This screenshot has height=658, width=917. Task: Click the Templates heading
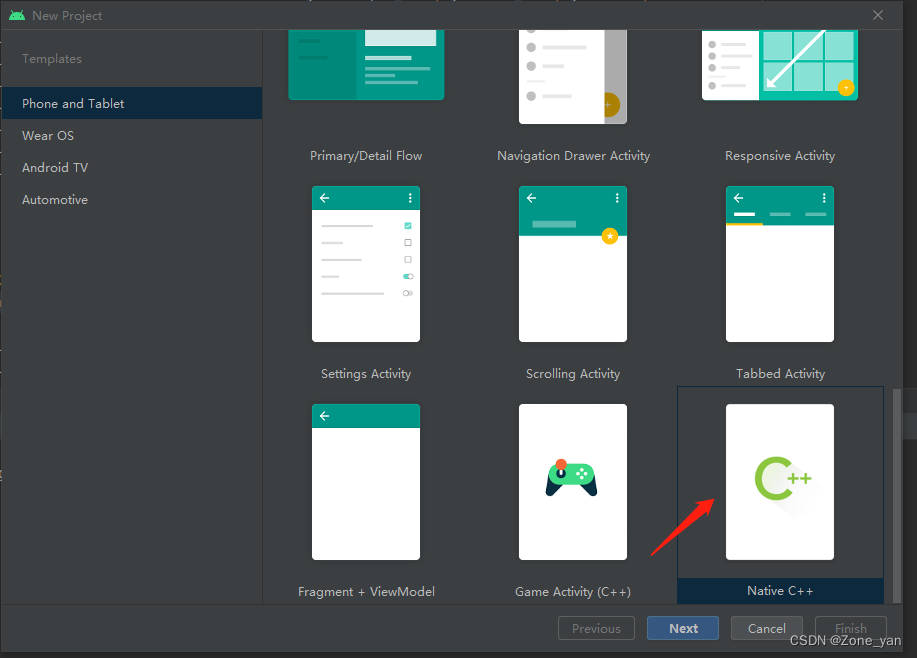pyautogui.click(x=51, y=58)
